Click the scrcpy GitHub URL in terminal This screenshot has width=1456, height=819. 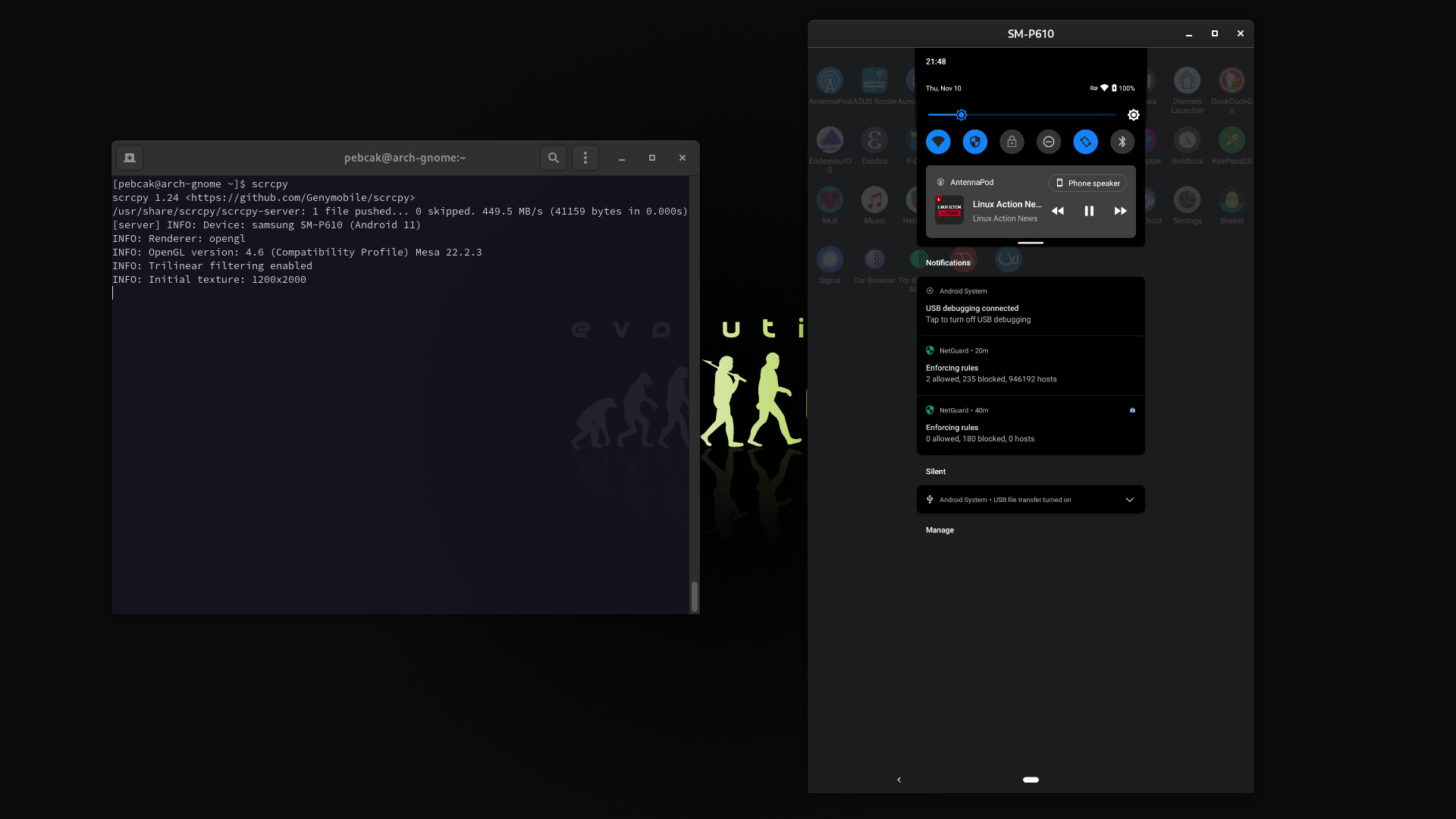[300, 197]
